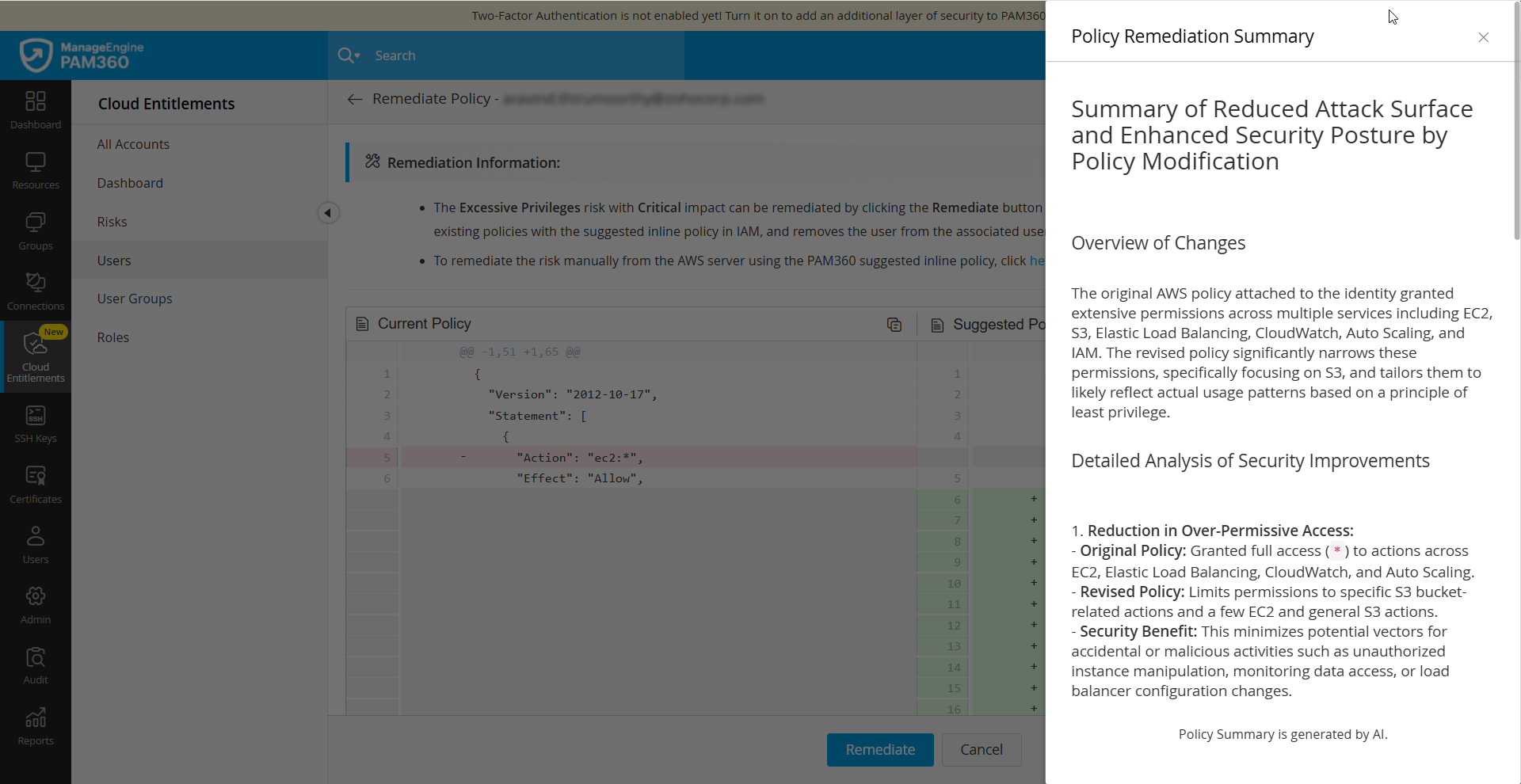Click the Remediate button
The height and width of the screenshot is (784, 1521).
coord(880,750)
